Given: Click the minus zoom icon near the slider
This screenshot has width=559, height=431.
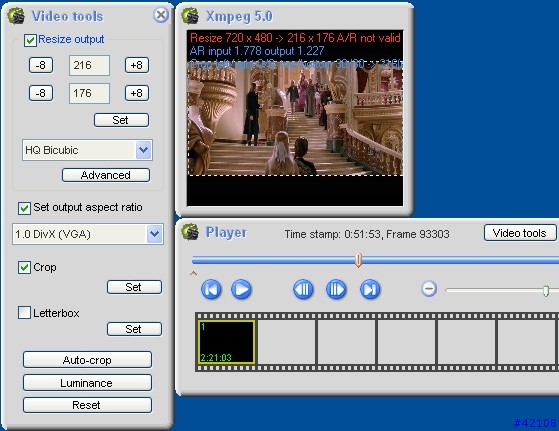Looking at the screenshot, I should [x=429, y=289].
